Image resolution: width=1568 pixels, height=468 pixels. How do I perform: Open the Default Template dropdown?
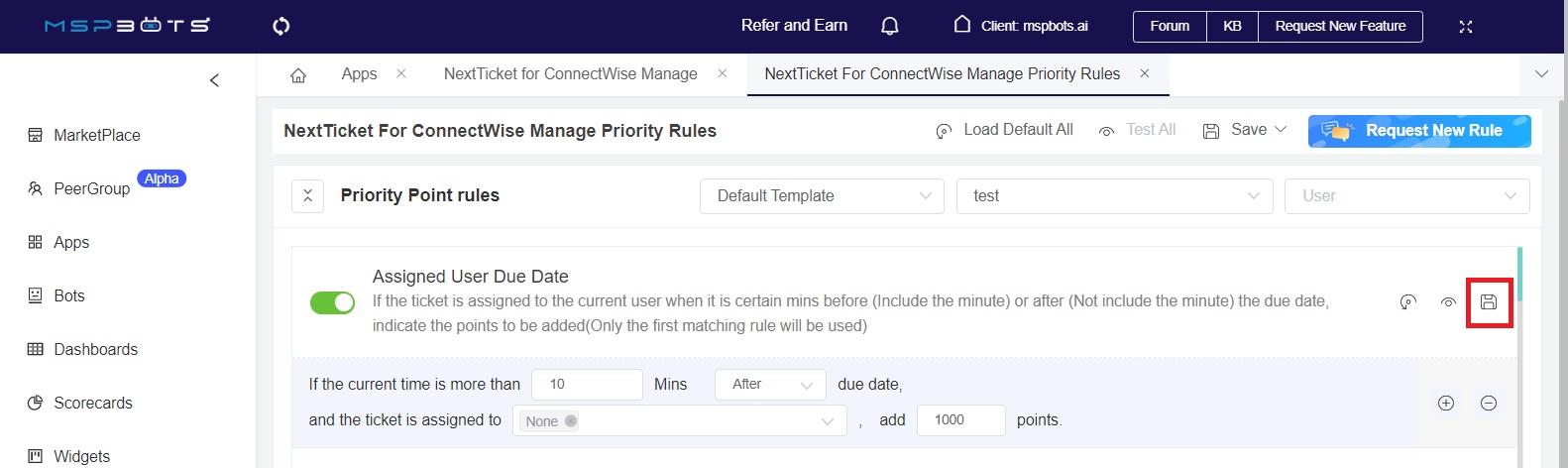tap(822, 196)
